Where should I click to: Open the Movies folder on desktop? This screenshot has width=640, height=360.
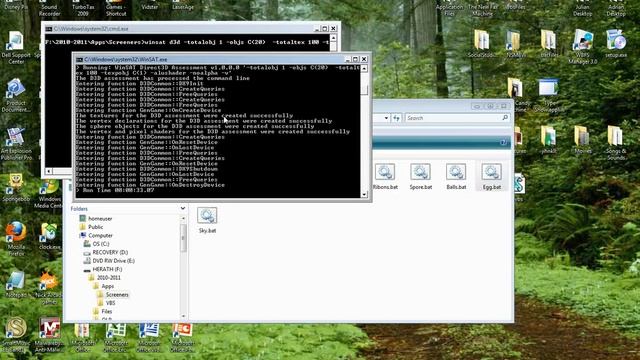click(582, 140)
